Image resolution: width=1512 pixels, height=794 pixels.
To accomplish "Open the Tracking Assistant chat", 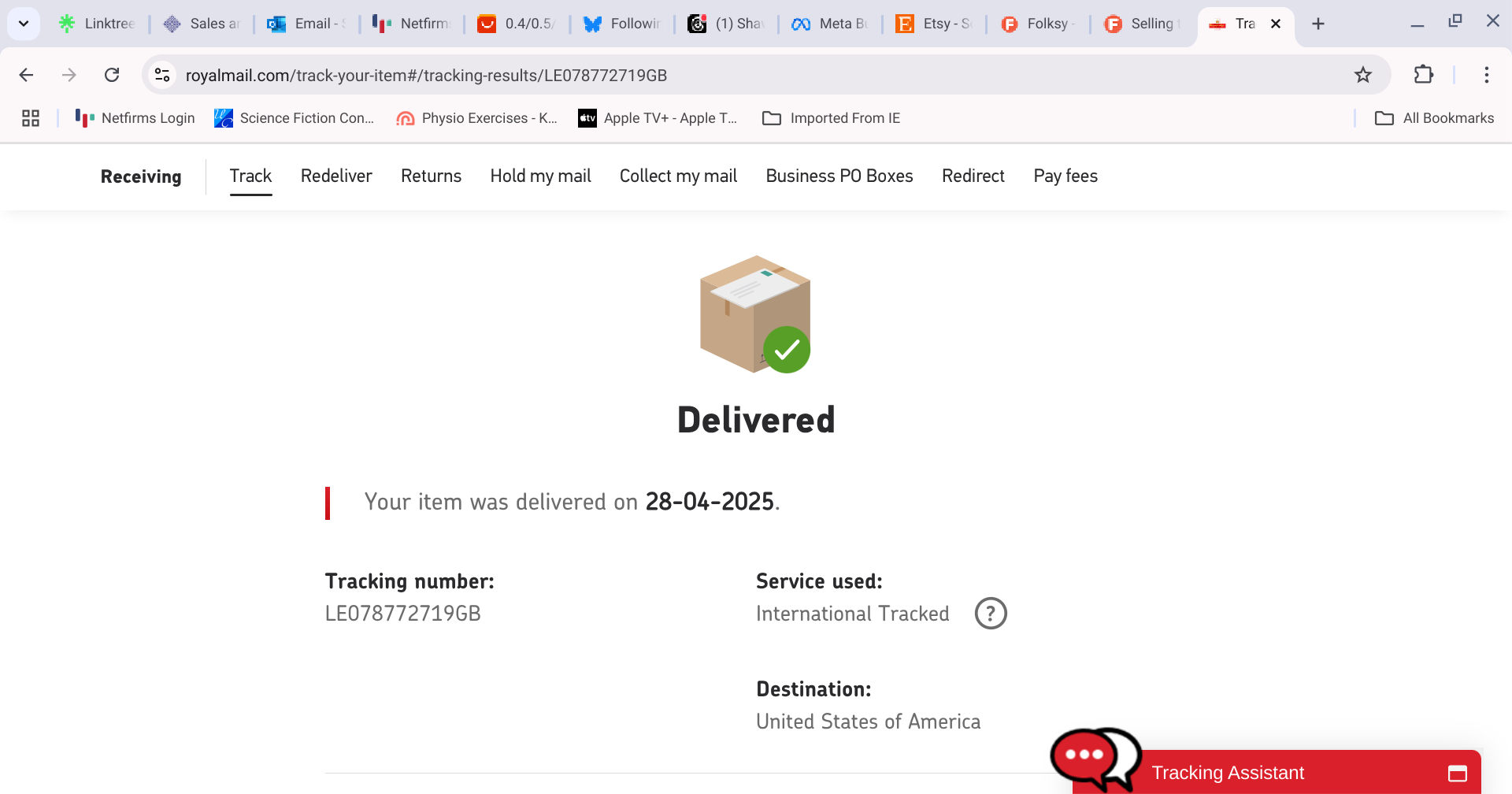I will tap(1228, 773).
